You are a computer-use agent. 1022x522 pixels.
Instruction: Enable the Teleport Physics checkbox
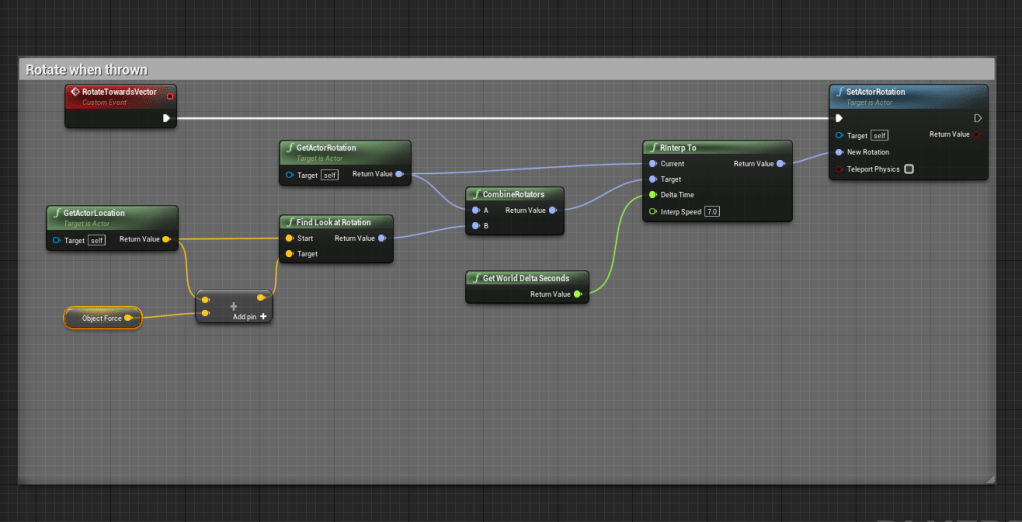point(908,169)
